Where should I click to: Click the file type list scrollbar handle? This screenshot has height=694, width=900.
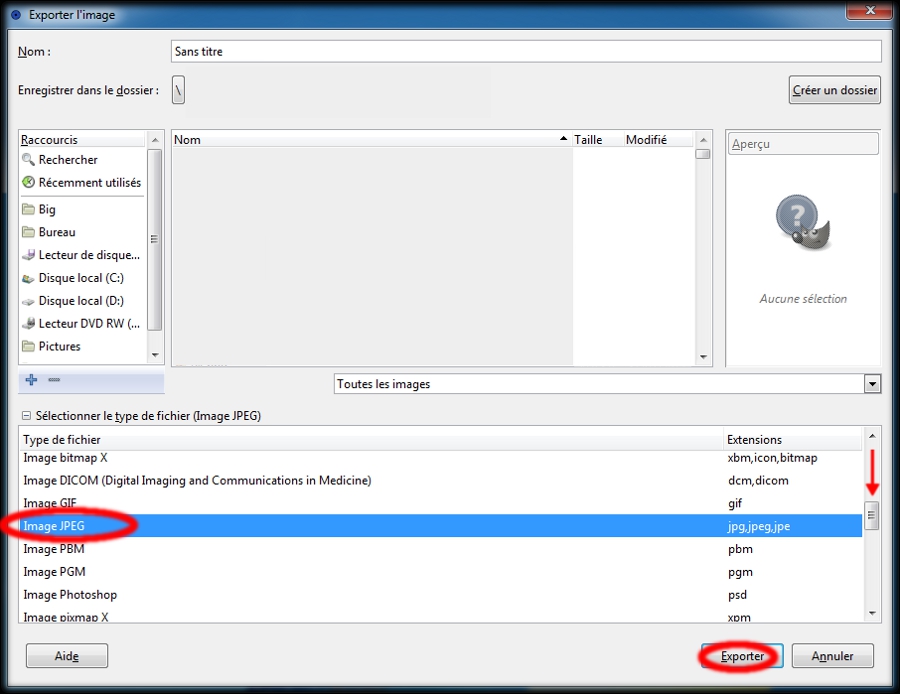(x=871, y=516)
